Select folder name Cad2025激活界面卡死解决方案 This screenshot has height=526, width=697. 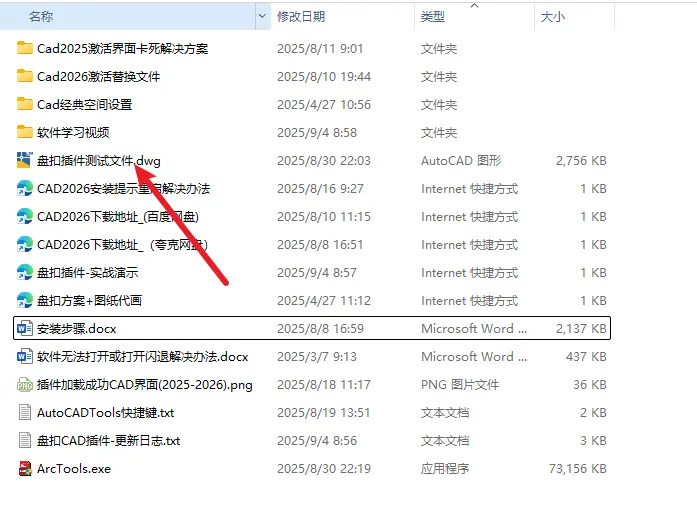coord(122,48)
